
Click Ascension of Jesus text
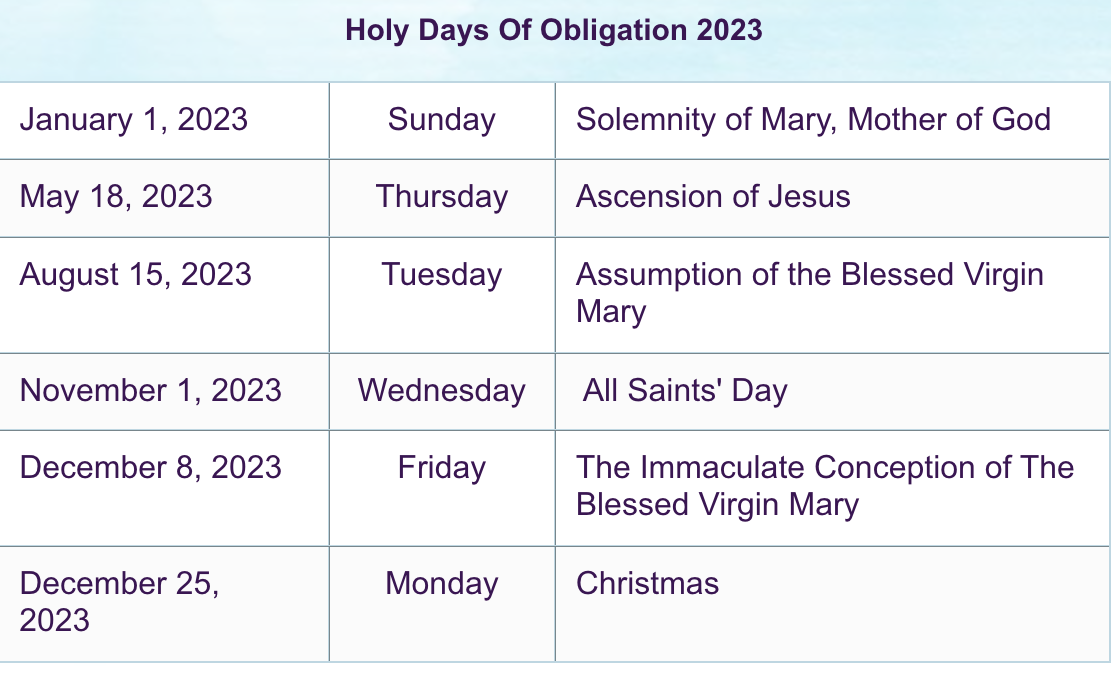click(713, 196)
